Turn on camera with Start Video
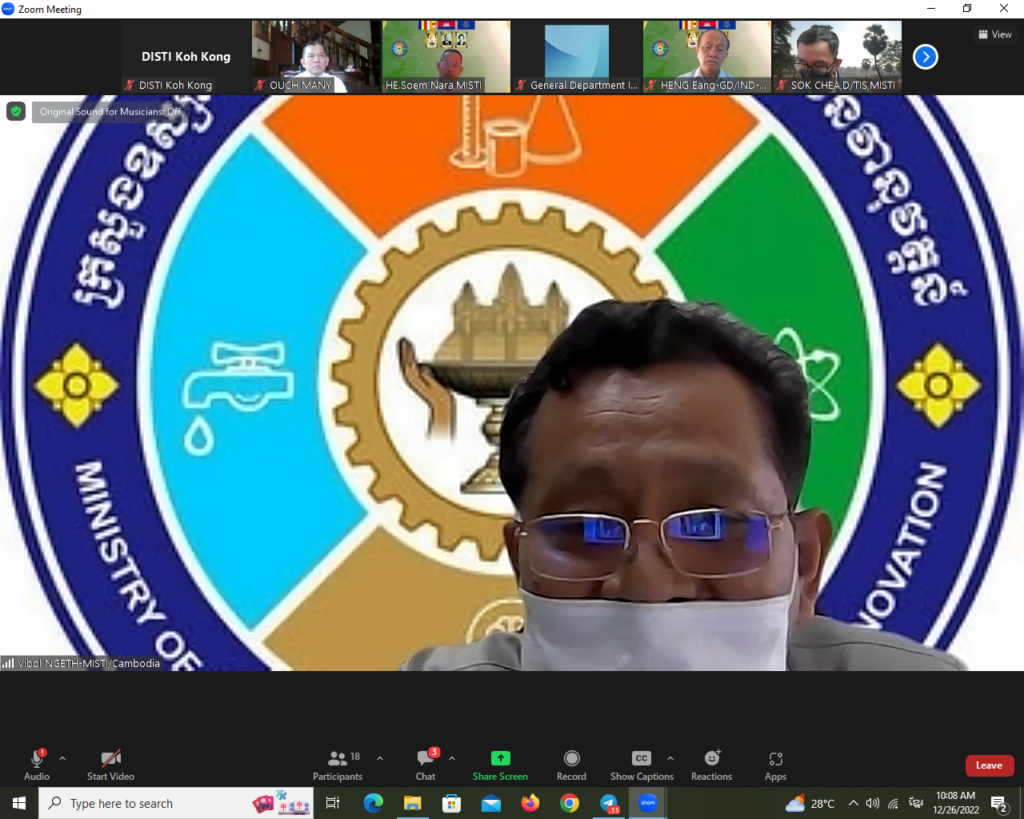The height and width of the screenshot is (819, 1024). click(x=110, y=760)
